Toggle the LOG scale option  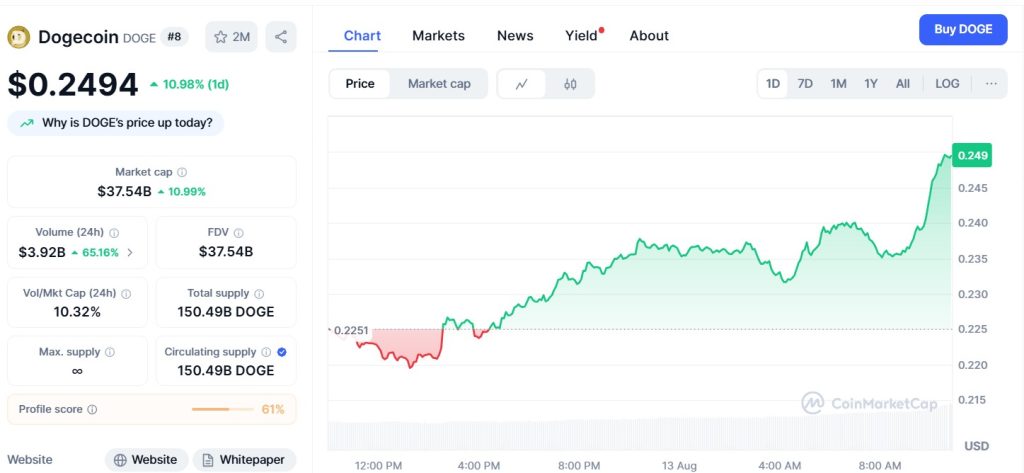[x=947, y=84]
